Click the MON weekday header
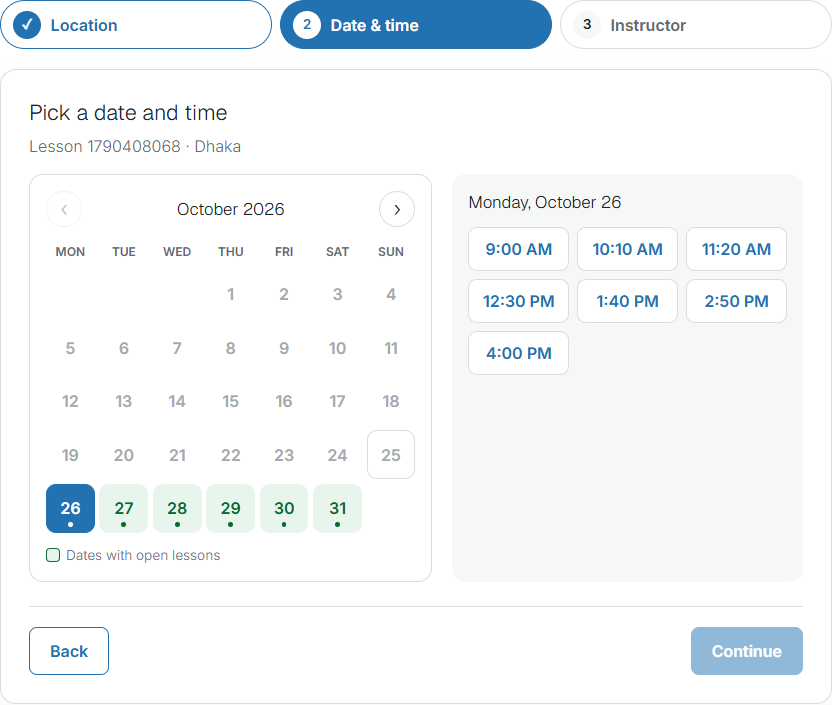Image resolution: width=832 pixels, height=705 pixels. click(x=71, y=251)
